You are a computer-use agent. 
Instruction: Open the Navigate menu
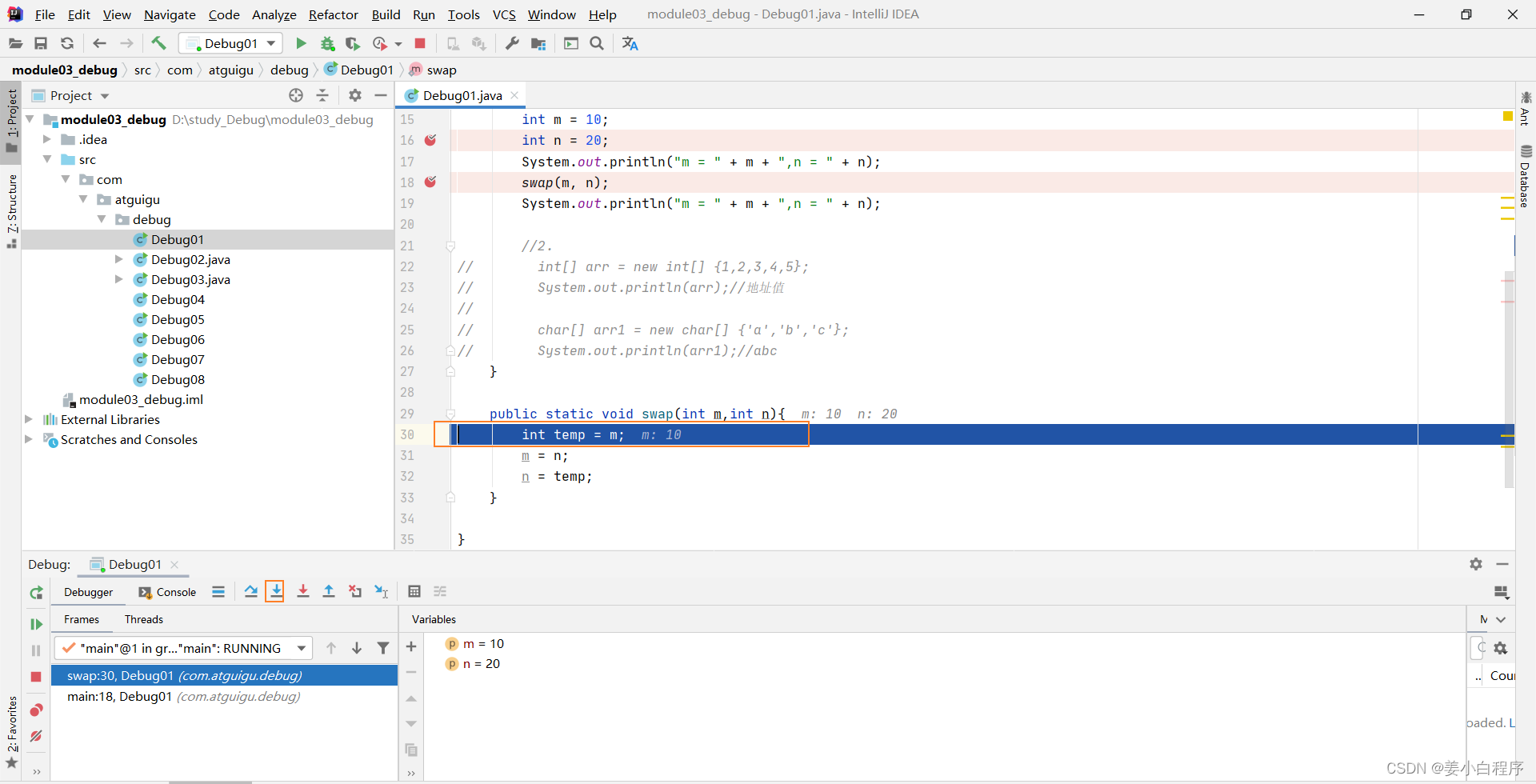coord(170,14)
